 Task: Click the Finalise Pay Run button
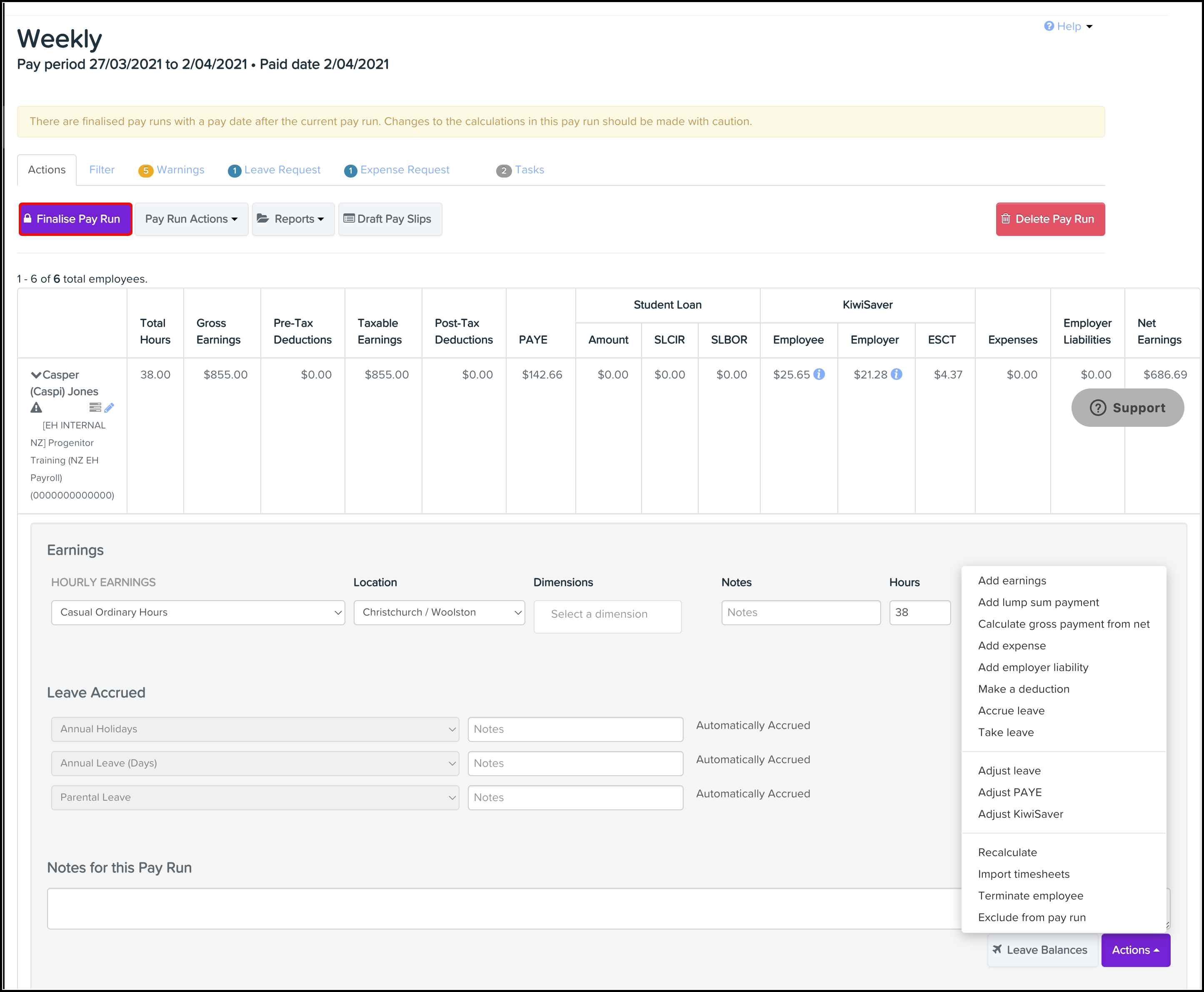(75, 219)
